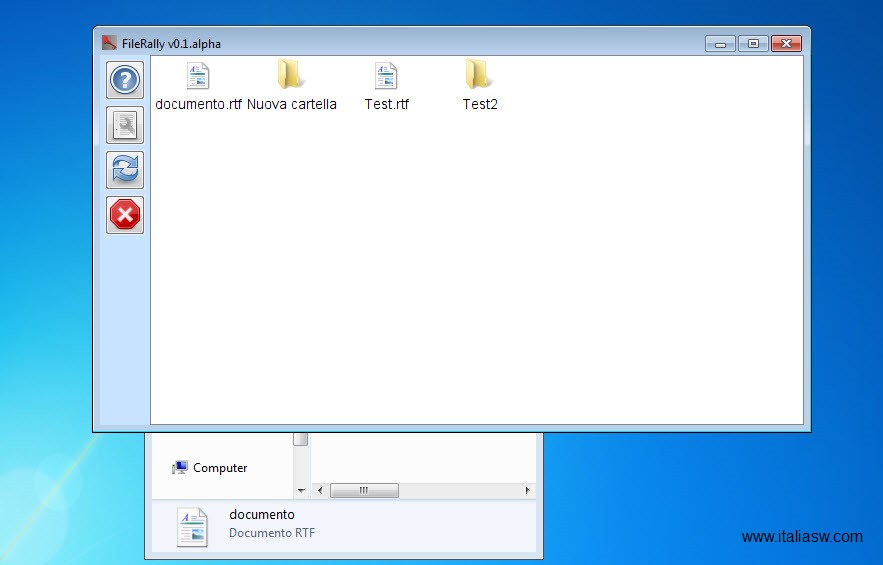Click the Test.rtf file name label

click(386, 104)
